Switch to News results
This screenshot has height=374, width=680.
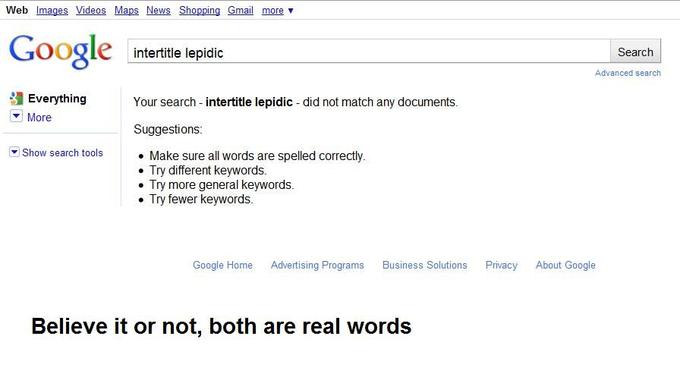[158, 10]
